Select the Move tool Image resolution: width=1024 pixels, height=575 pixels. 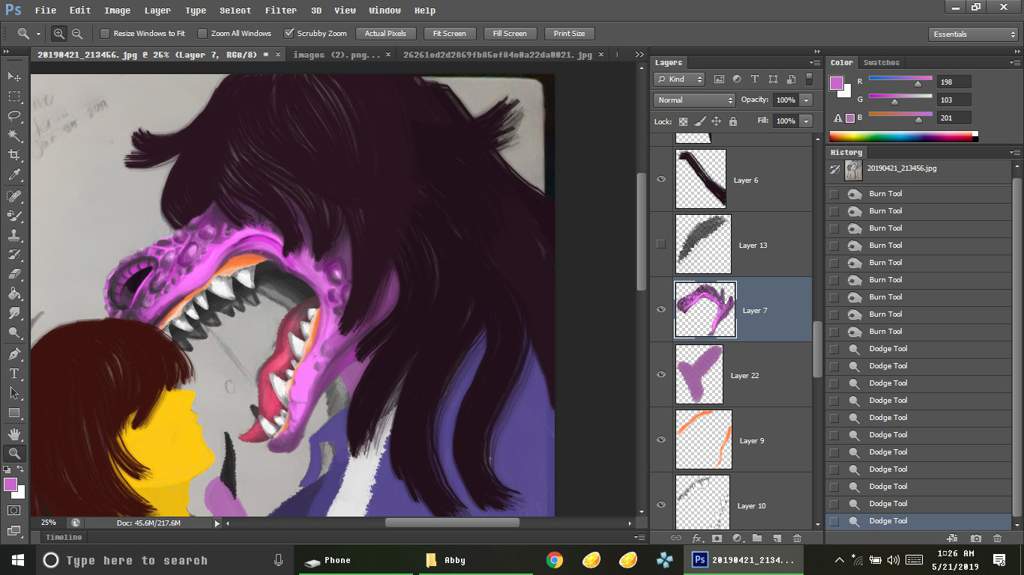pos(14,77)
